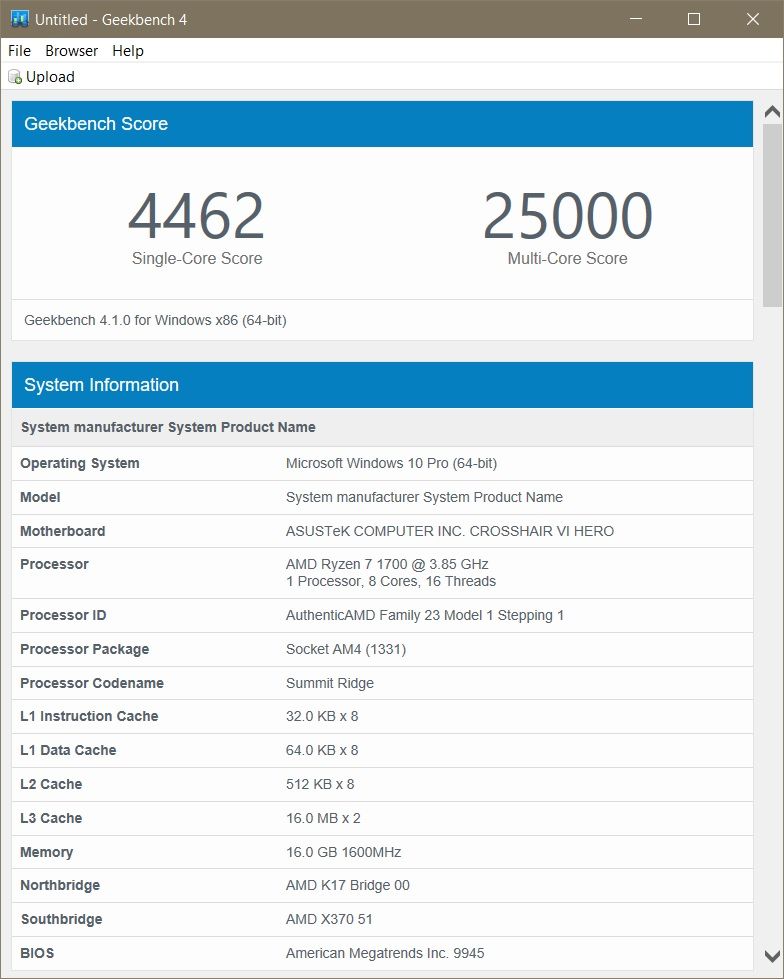Click the Processor Codename label
The image size is (784, 979).
[x=92, y=683]
